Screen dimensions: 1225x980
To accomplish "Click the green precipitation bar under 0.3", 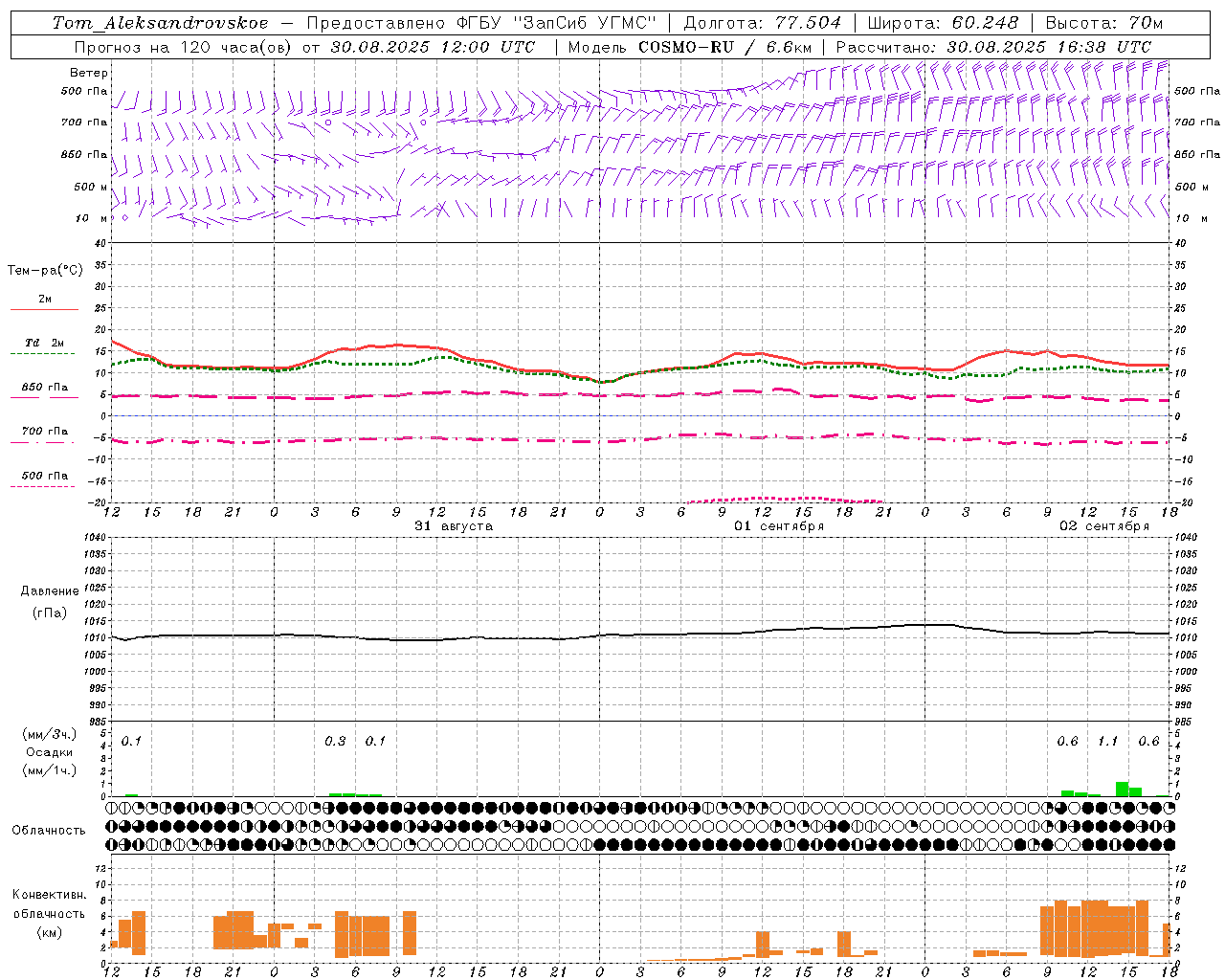I will (336, 794).
